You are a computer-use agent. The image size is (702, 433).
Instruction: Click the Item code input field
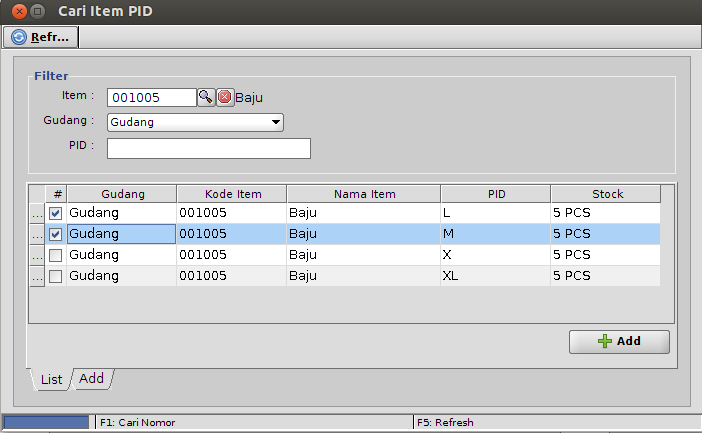click(151, 97)
